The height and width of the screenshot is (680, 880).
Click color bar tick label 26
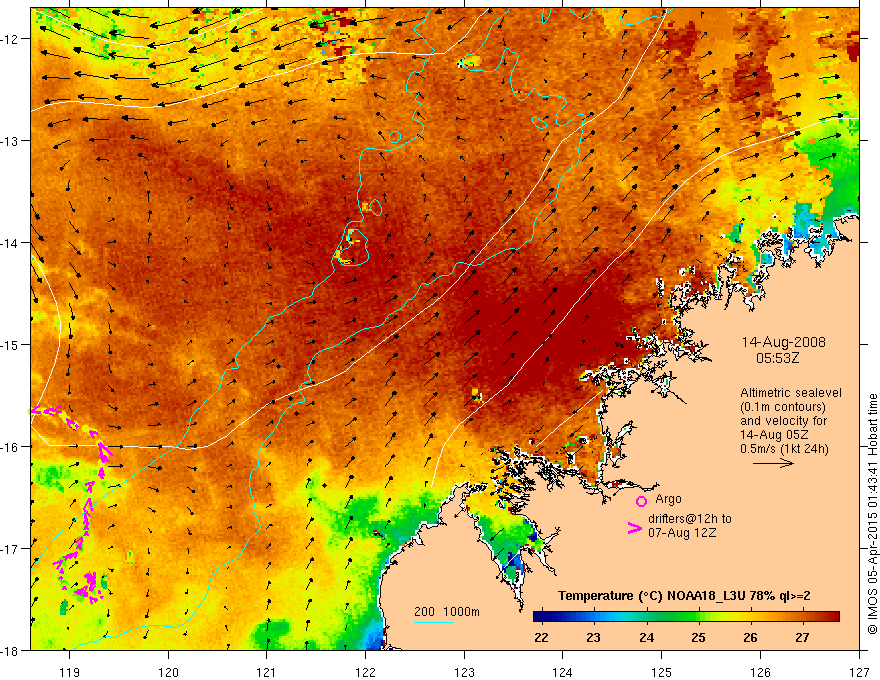(x=750, y=638)
